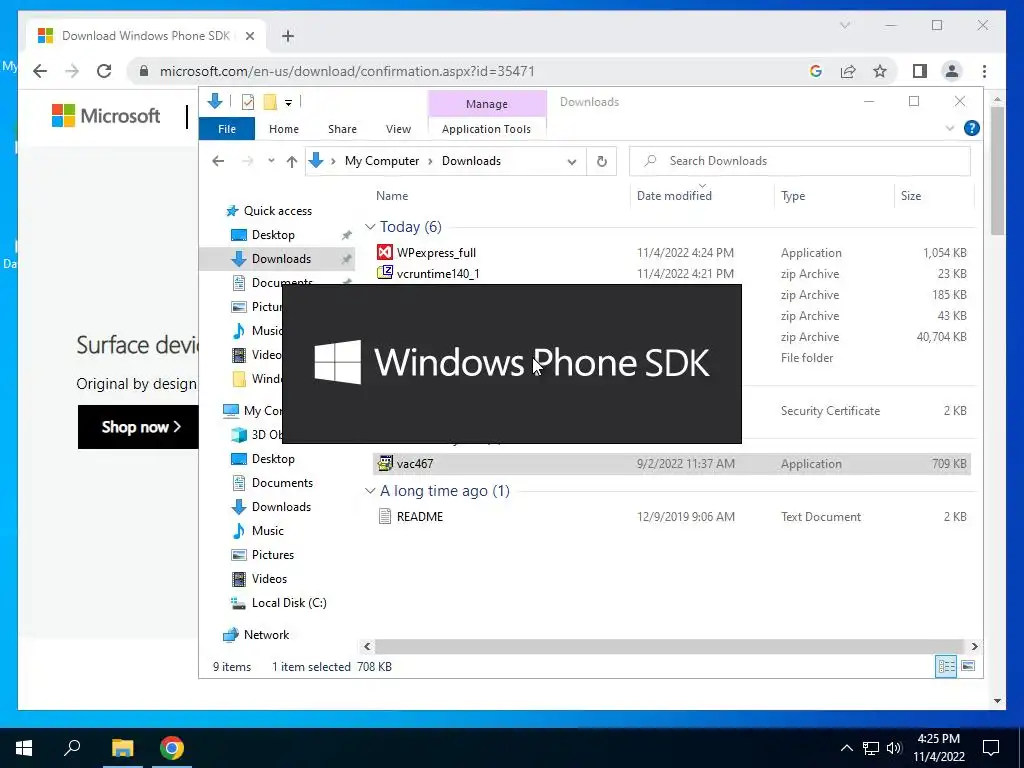Collapse the Today (6) group
Viewport: 1024px width, 768px height.
[370, 227]
